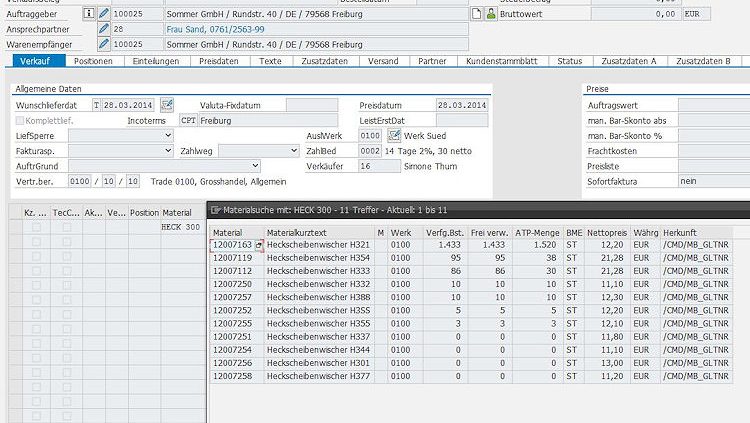This screenshot has width=750, height=423.
Task: Click ZahlBed field 0002
Action: (x=370, y=151)
